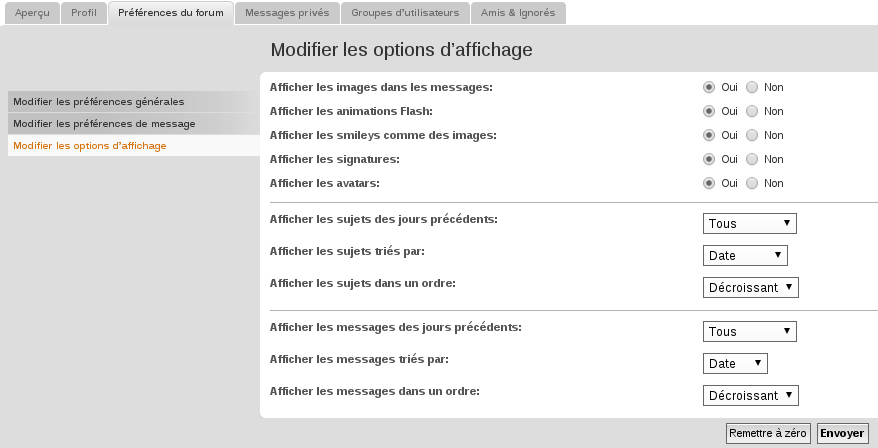Image resolution: width=878 pixels, height=448 pixels.
Task: Open the topics sorted by dropdown
Action: coord(745,255)
